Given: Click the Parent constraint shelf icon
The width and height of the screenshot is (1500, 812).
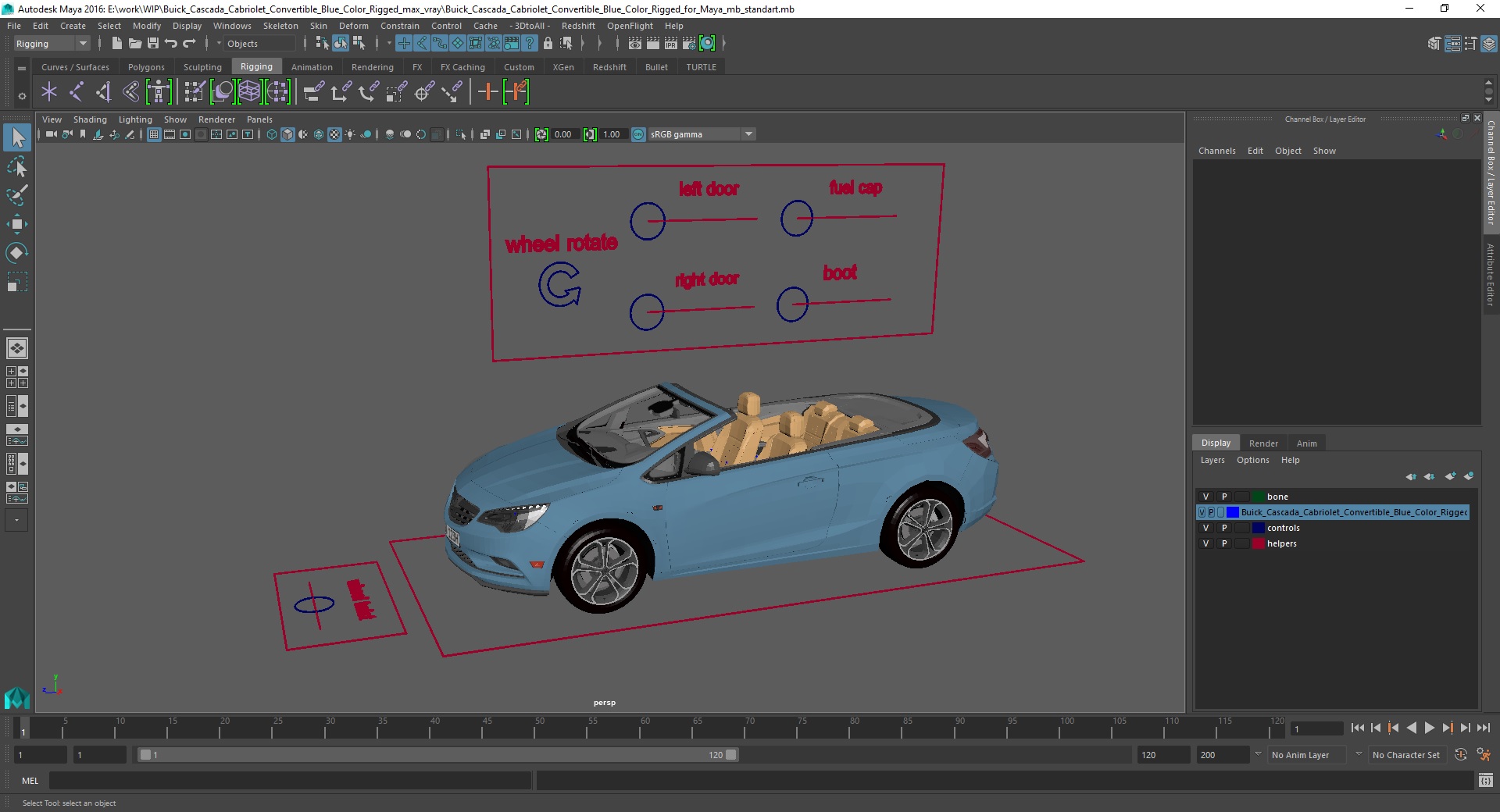Looking at the screenshot, I should 314,92.
